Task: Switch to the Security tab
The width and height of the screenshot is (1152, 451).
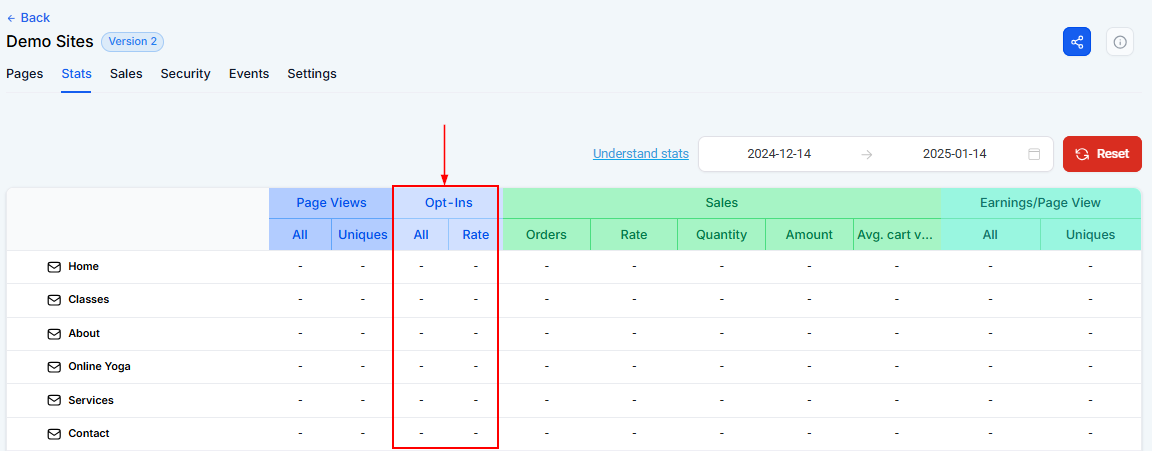Action: tap(186, 73)
